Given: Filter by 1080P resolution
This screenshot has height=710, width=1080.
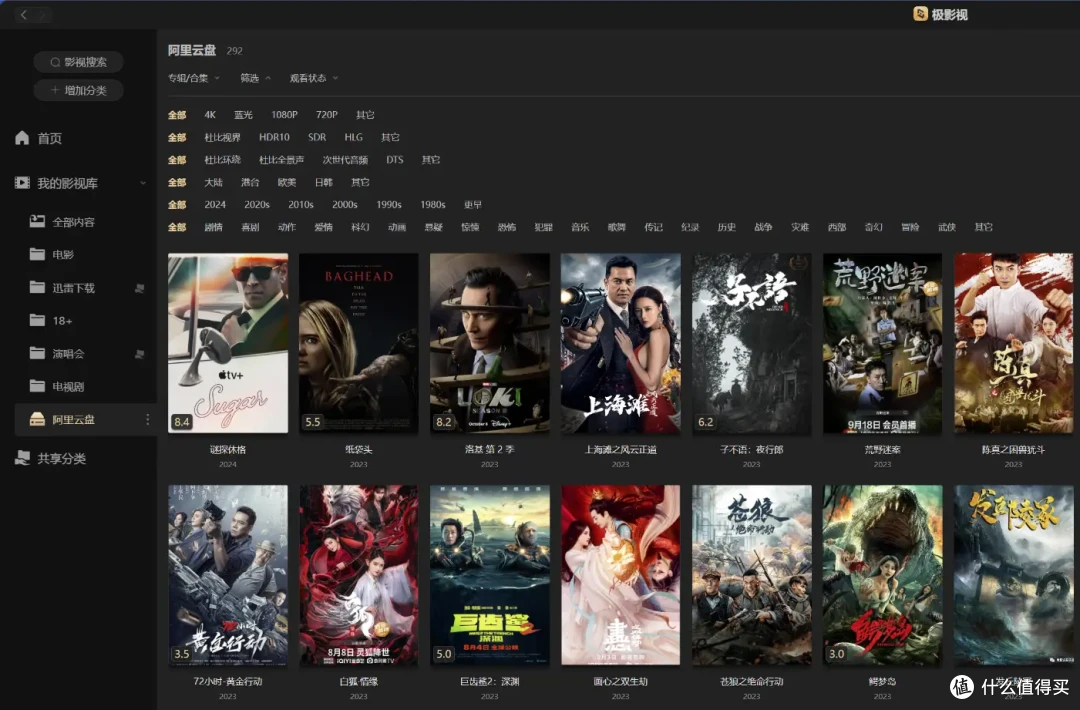Looking at the screenshot, I should (284, 115).
